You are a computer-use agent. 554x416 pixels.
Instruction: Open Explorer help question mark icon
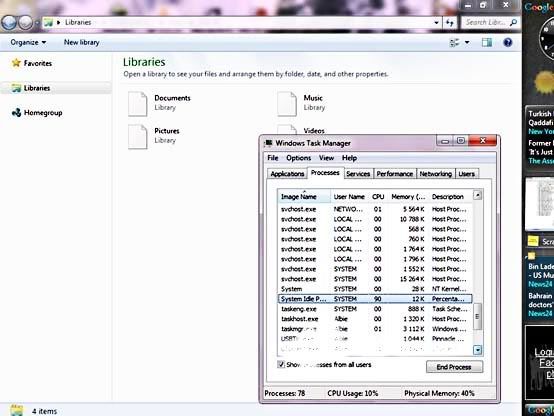point(508,42)
